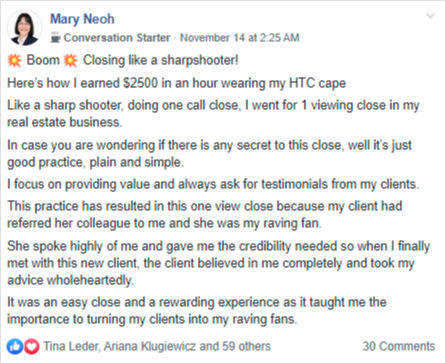
Task: Click the closing paragraph It was an easy close
Action: [197, 311]
